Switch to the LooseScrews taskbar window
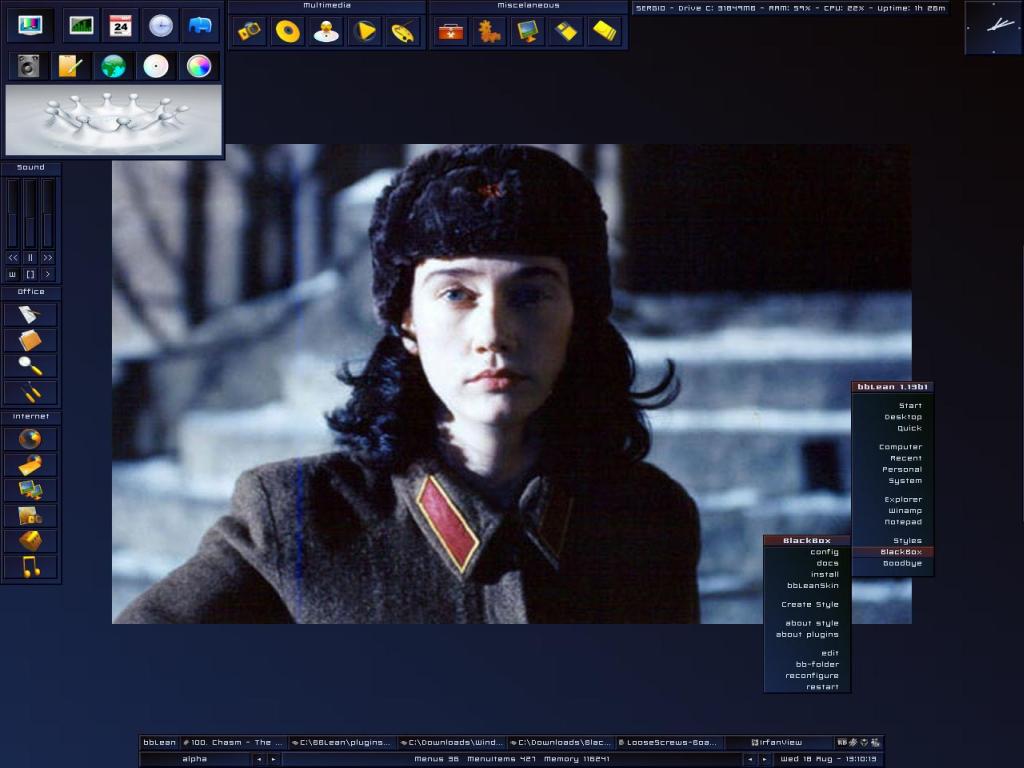Screen dimensions: 1024x768 (668, 743)
